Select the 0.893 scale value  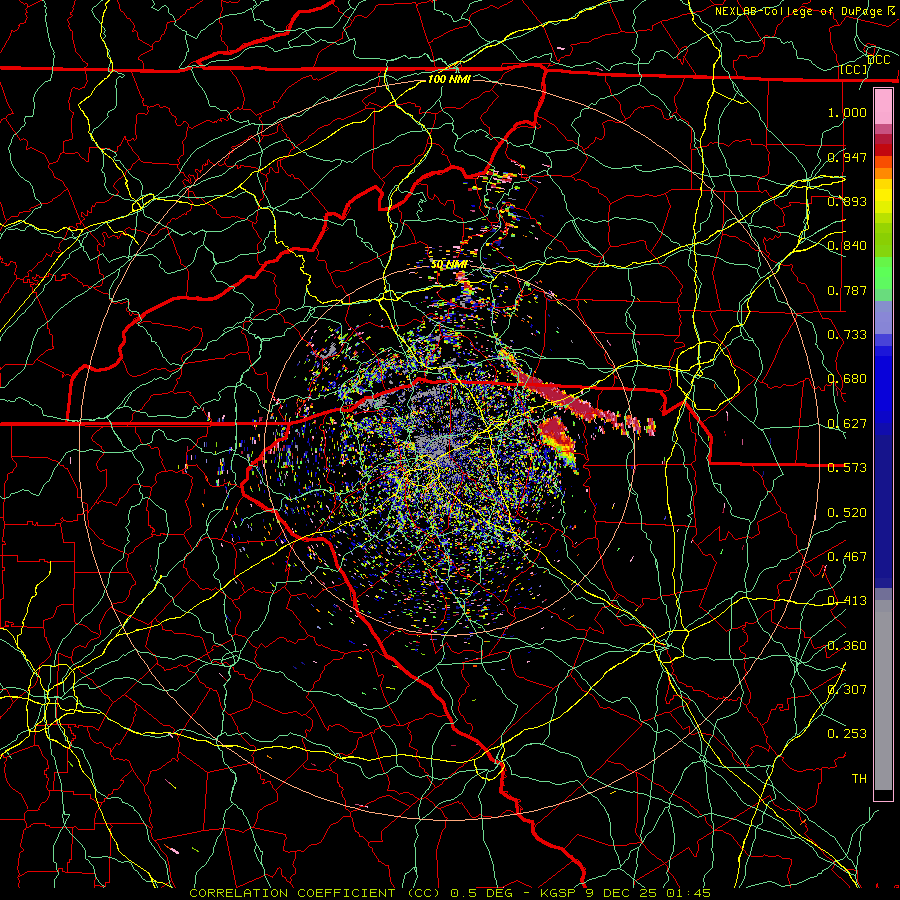pyautogui.click(x=847, y=201)
